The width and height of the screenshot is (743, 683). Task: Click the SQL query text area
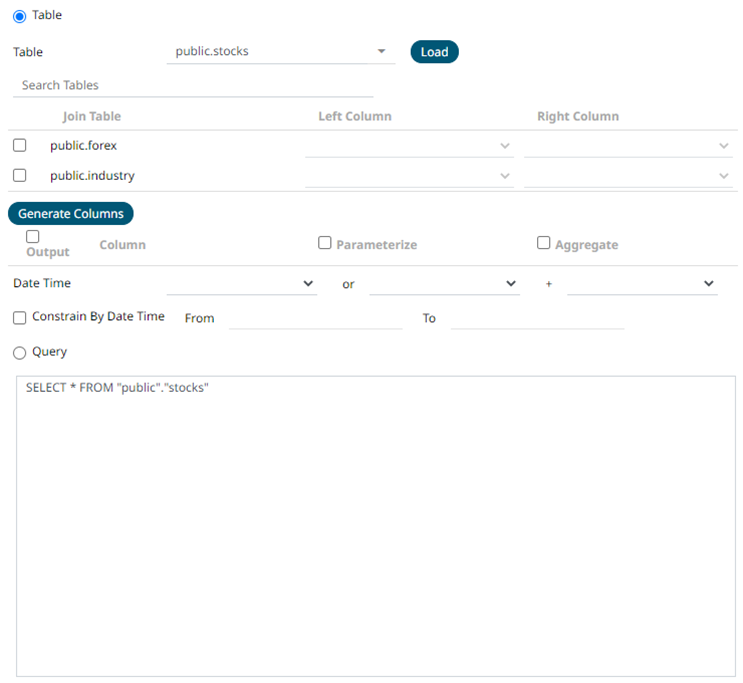click(376, 526)
